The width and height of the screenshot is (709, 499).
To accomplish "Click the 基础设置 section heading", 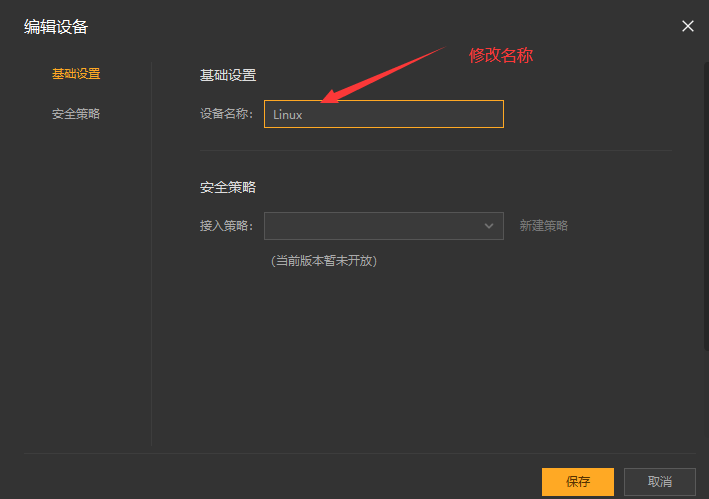I will [x=228, y=75].
